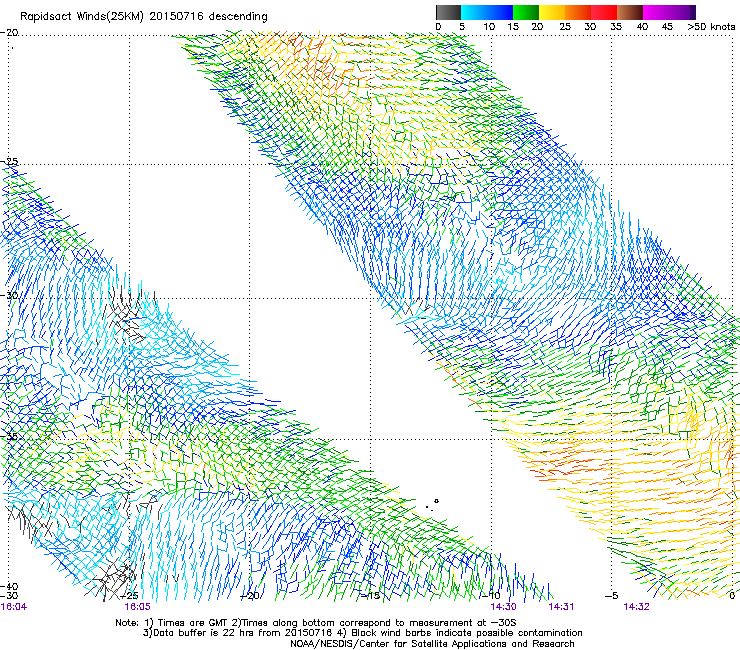Select the "-35" latitude label on left axis
The height and width of the screenshot is (650, 740).
click(x=9, y=436)
